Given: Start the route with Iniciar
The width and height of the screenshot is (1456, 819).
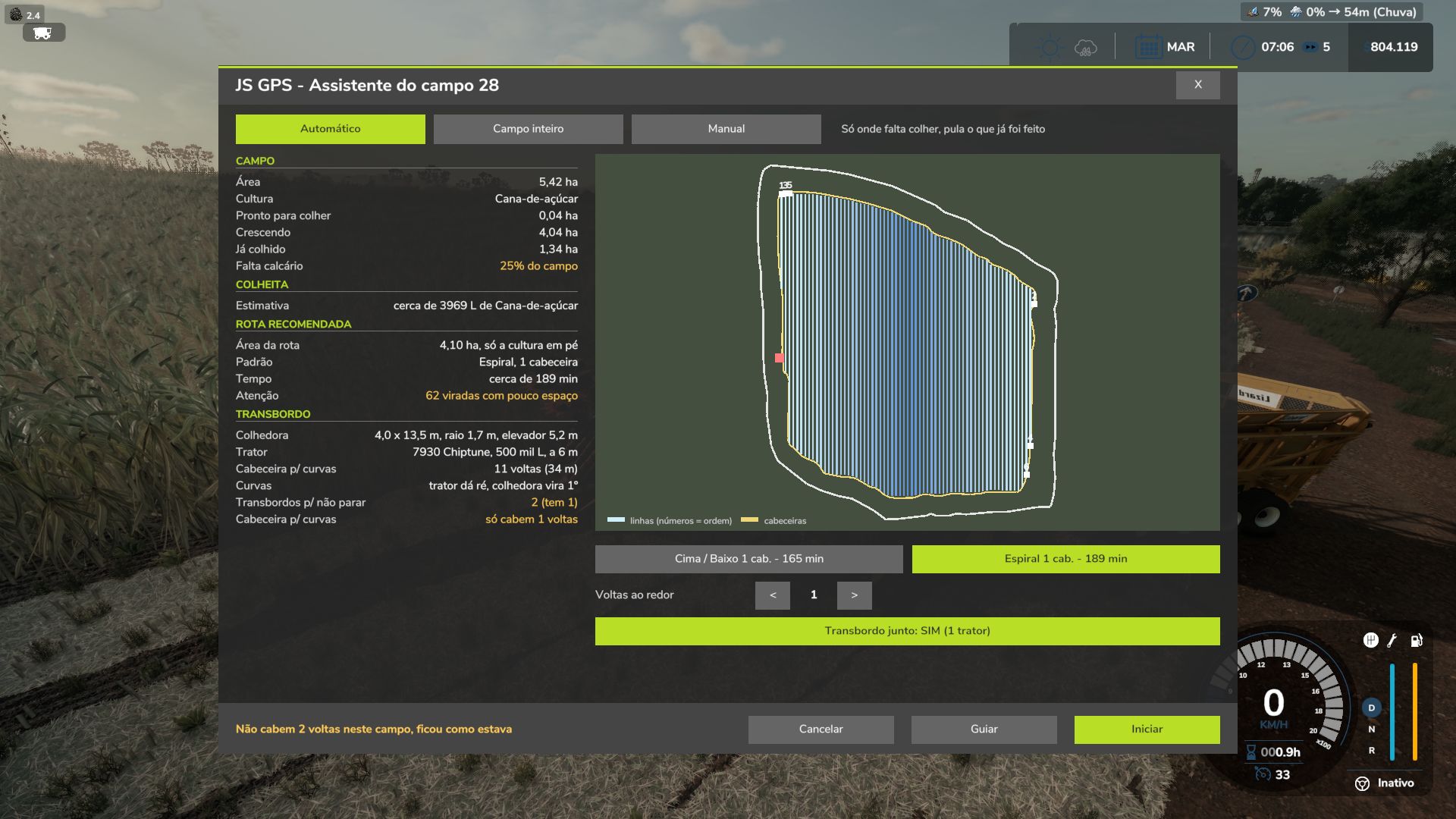Looking at the screenshot, I should 1147,730.
